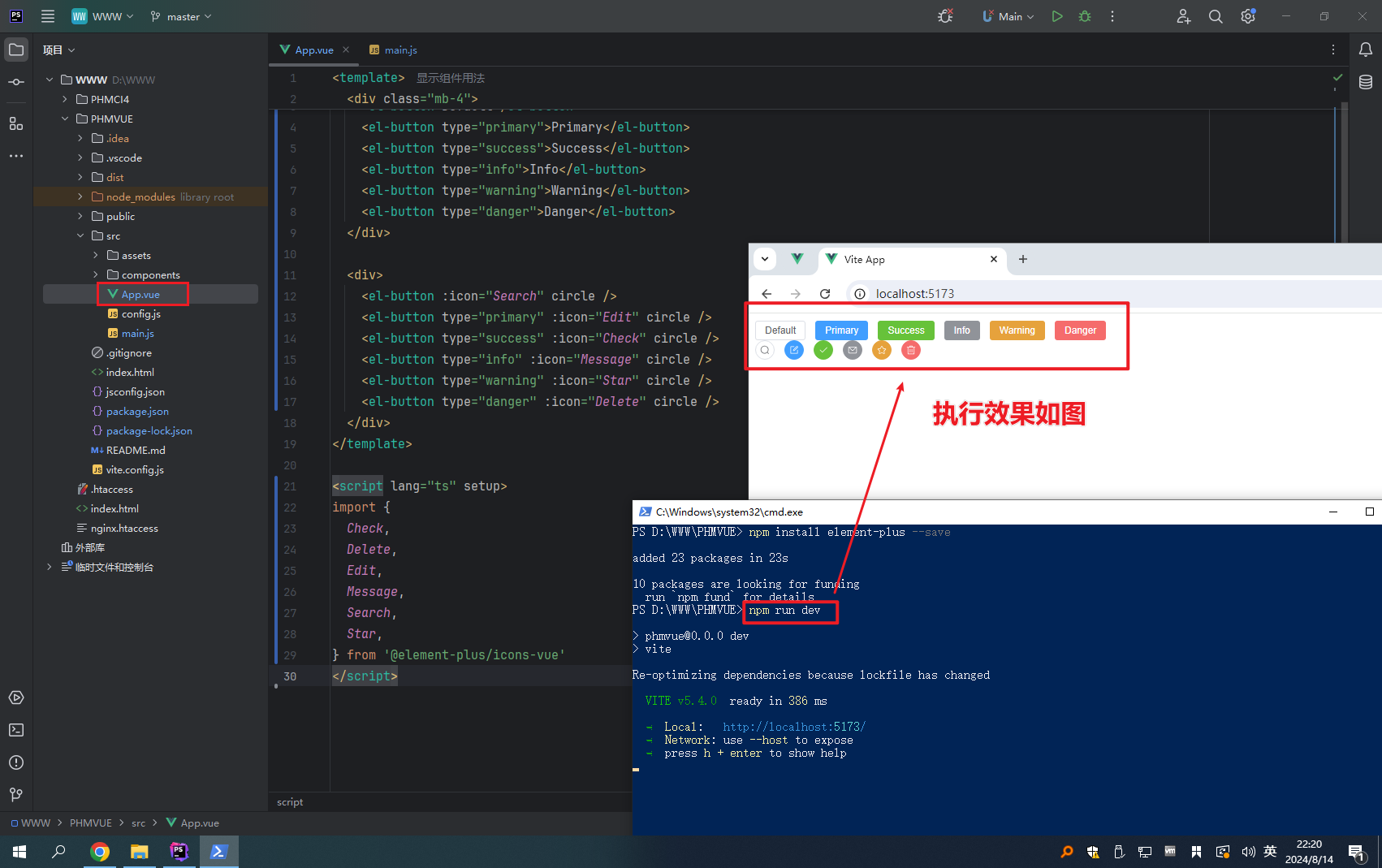Open Chrome from the taskbar
Image resolution: width=1382 pixels, height=868 pixels.
tap(100, 852)
